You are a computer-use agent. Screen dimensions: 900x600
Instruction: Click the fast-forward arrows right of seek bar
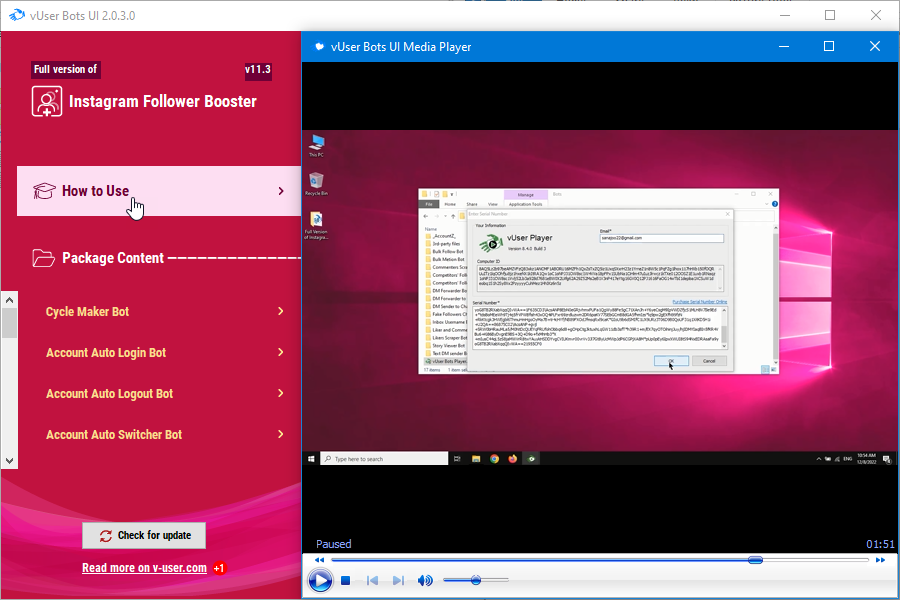pyautogui.click(x=880, y=560)
